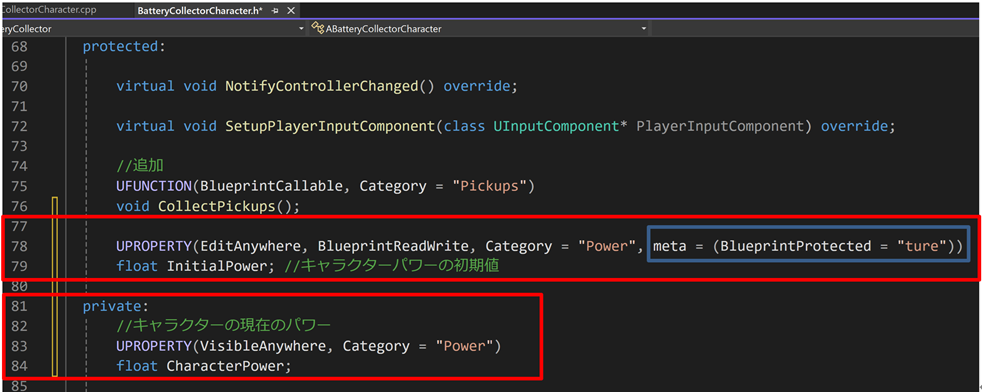
Task: Click InitialPower on line 79
Action: [x=217, y=266]
